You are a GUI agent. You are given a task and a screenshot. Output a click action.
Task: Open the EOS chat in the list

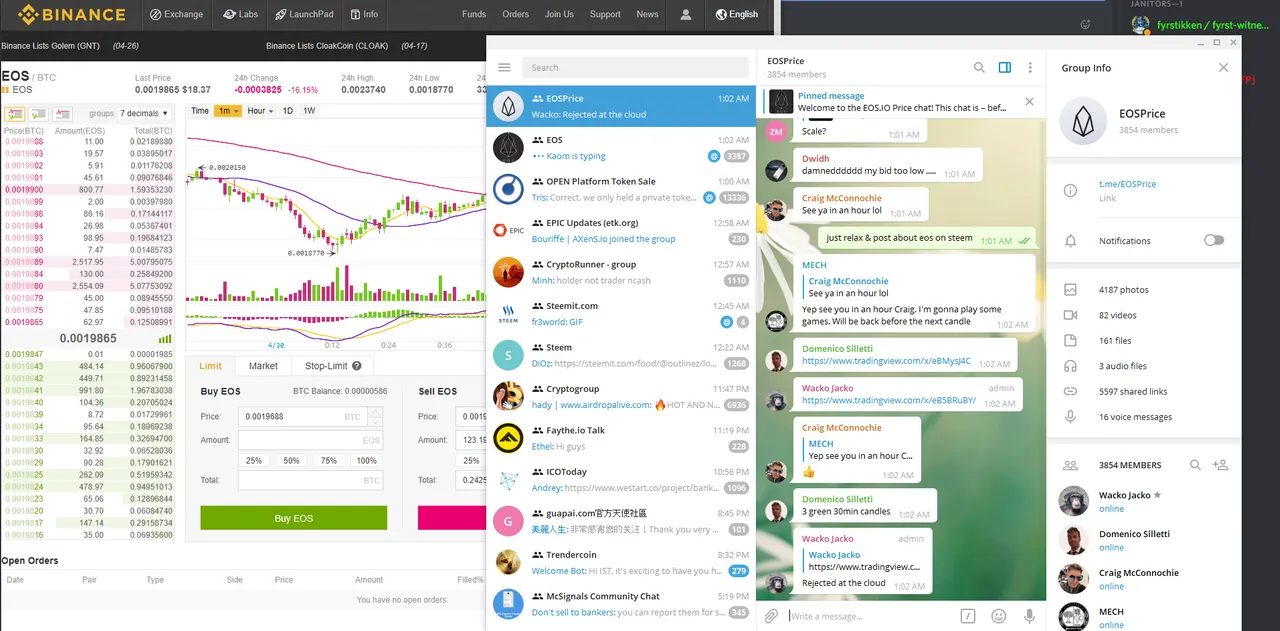[x=621, y=147]
